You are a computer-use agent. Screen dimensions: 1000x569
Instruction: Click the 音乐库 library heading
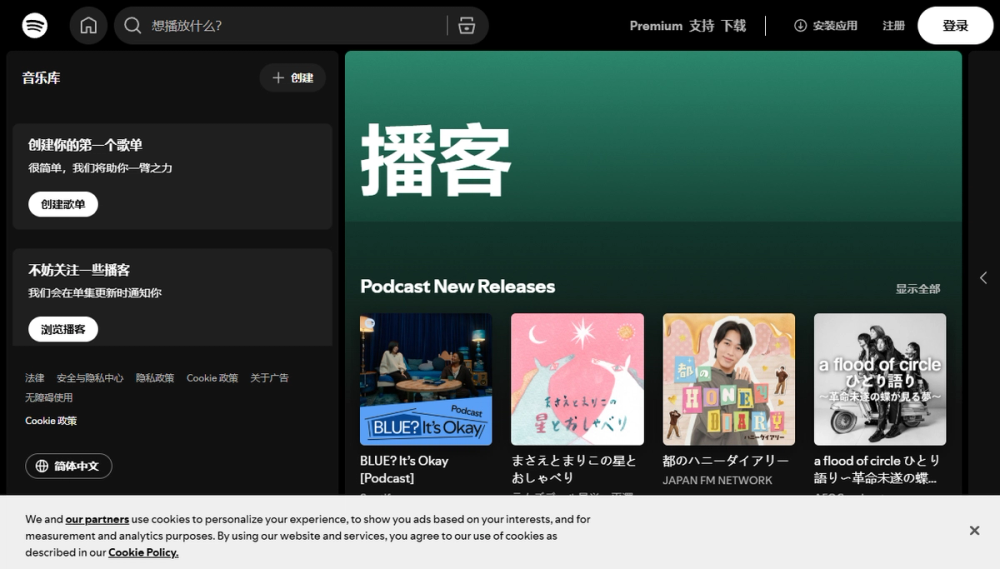click(41, 78)
